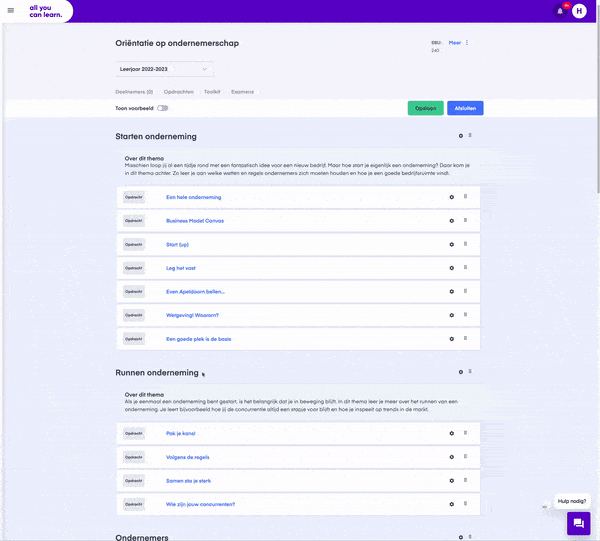This screenshot has height=541, width=600.
Task: Open settings gear for Starten onderneming theme
Action: 461,136
